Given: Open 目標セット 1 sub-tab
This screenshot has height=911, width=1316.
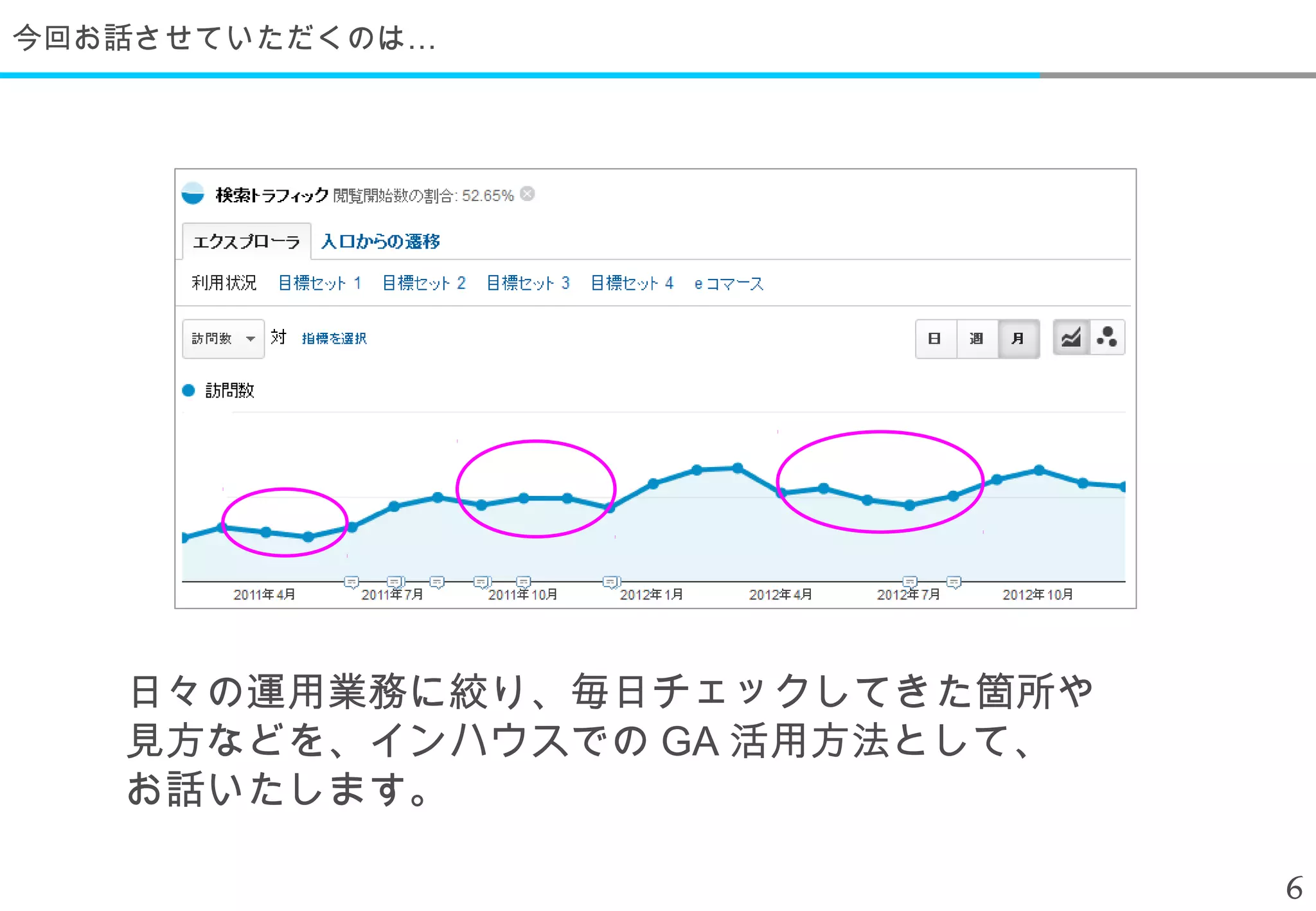Looking at the screenshot, I should (x=320, y=283).
